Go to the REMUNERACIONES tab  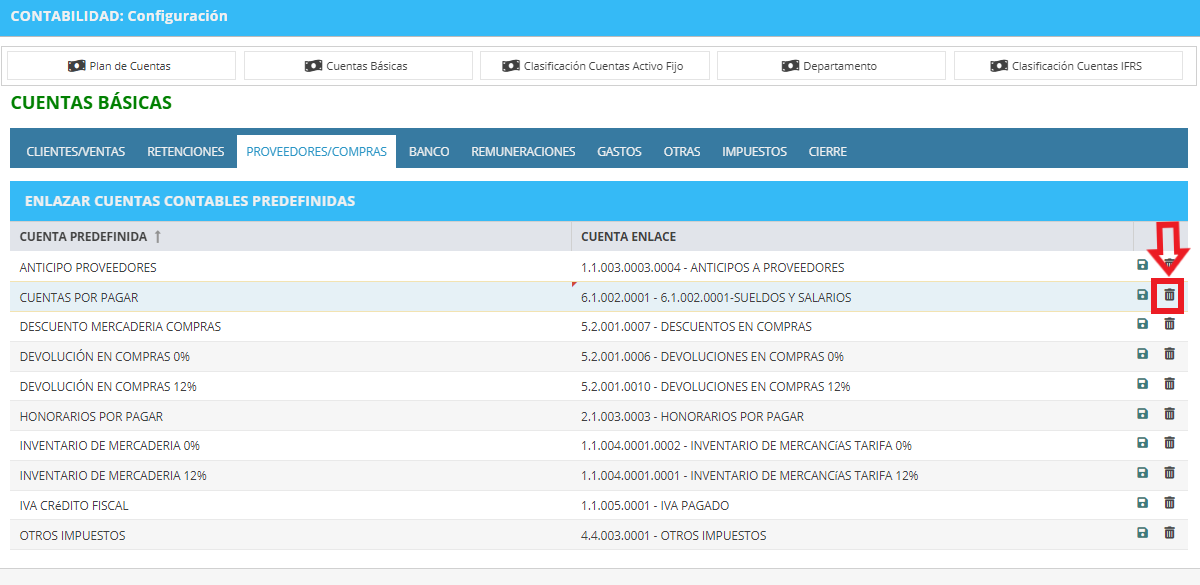coord(523,152)
